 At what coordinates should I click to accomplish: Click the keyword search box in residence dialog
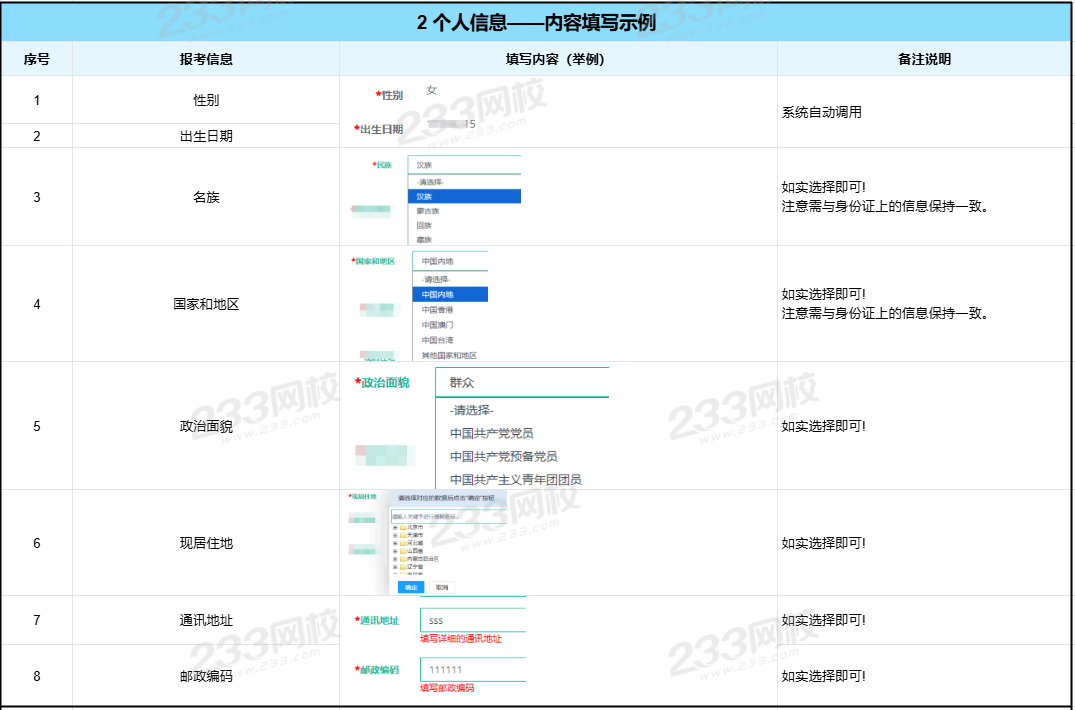point(449,517)
